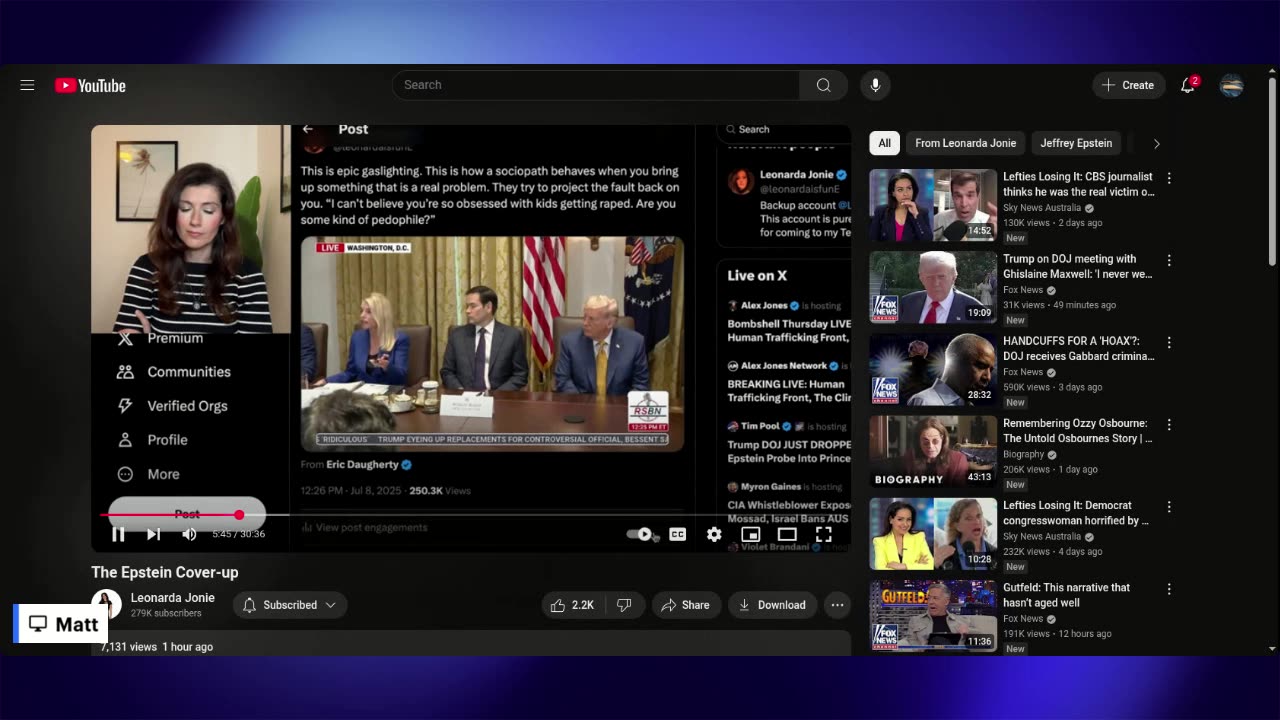Open the Leonarda Jonie channel name link
Viewport: 1280px width, 720px height.
173,598
